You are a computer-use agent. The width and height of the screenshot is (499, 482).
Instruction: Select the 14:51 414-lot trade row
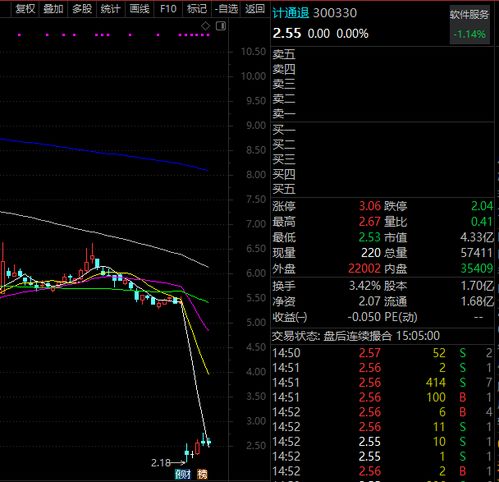382,382
